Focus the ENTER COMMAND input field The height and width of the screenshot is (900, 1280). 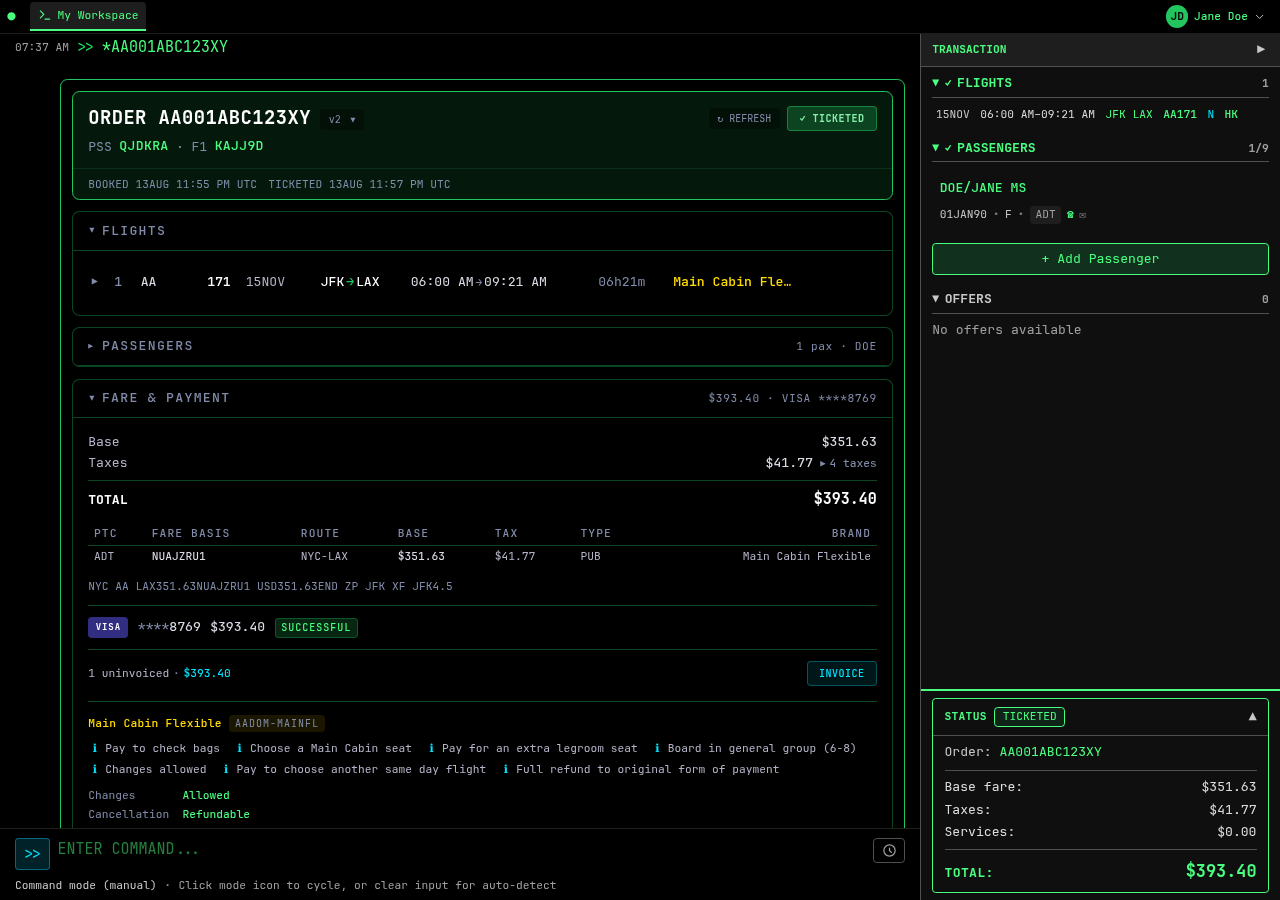click(x=460, y=850)
